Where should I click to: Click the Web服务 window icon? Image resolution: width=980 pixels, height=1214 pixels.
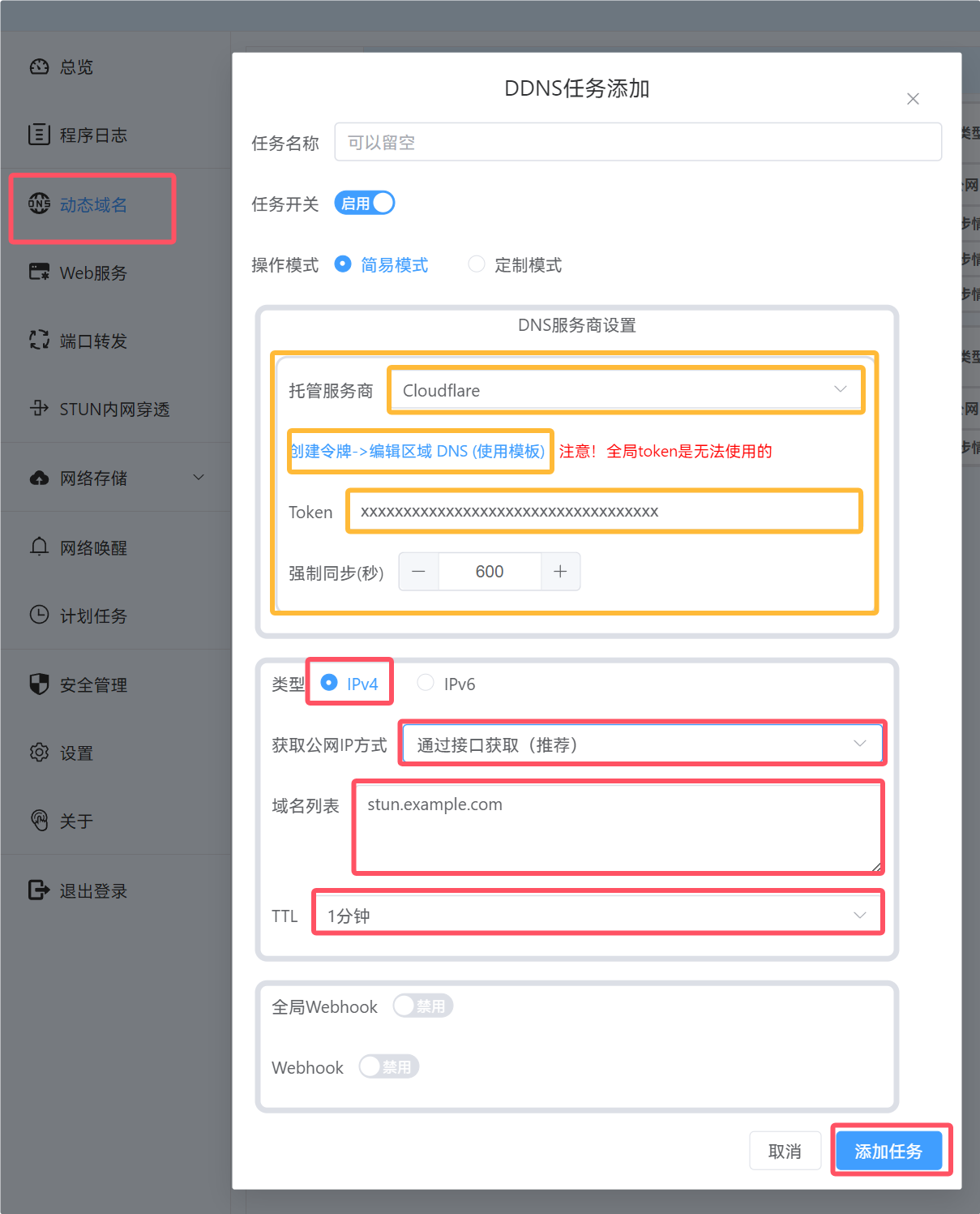39,272
